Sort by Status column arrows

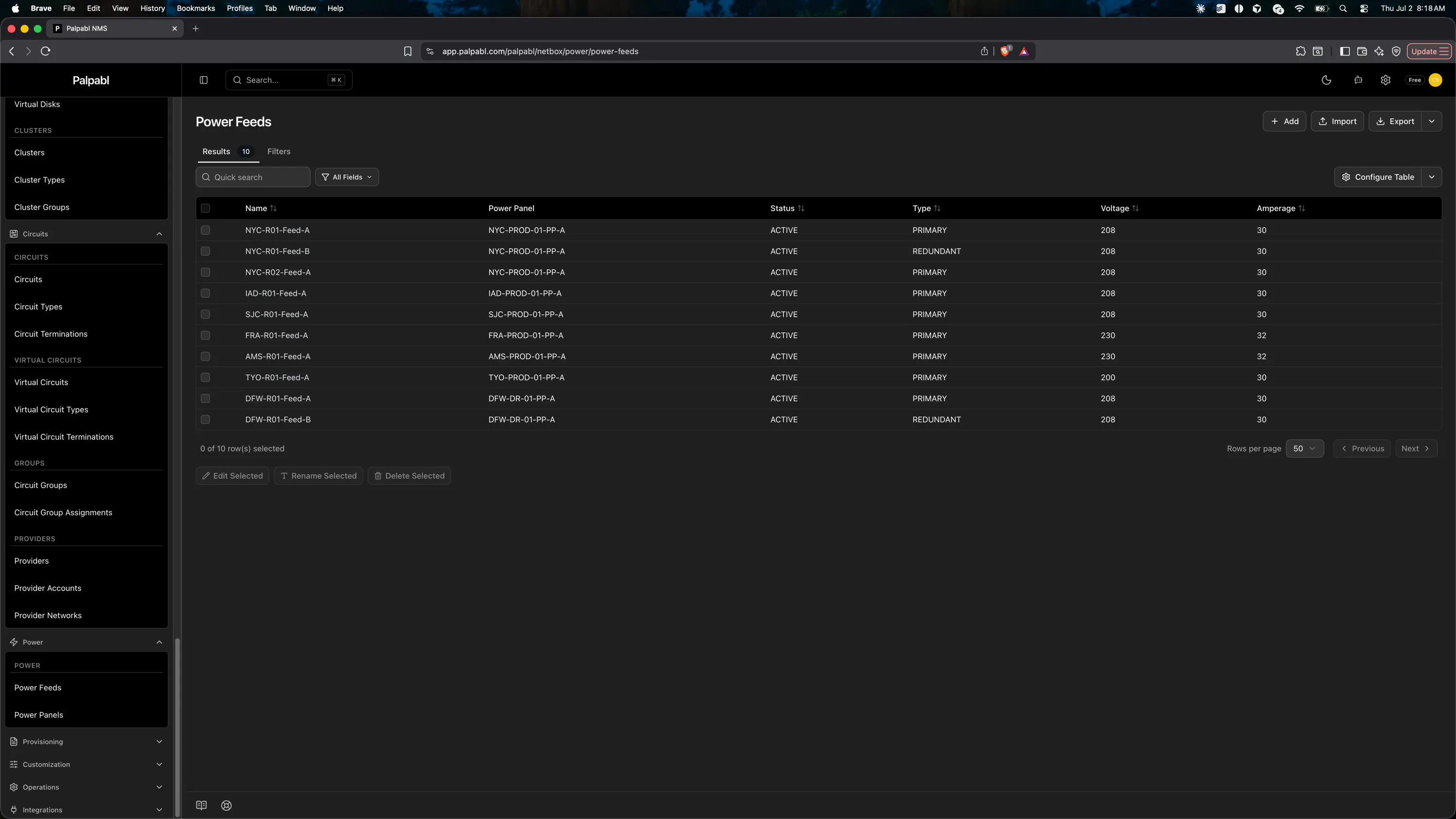point(801,209)
